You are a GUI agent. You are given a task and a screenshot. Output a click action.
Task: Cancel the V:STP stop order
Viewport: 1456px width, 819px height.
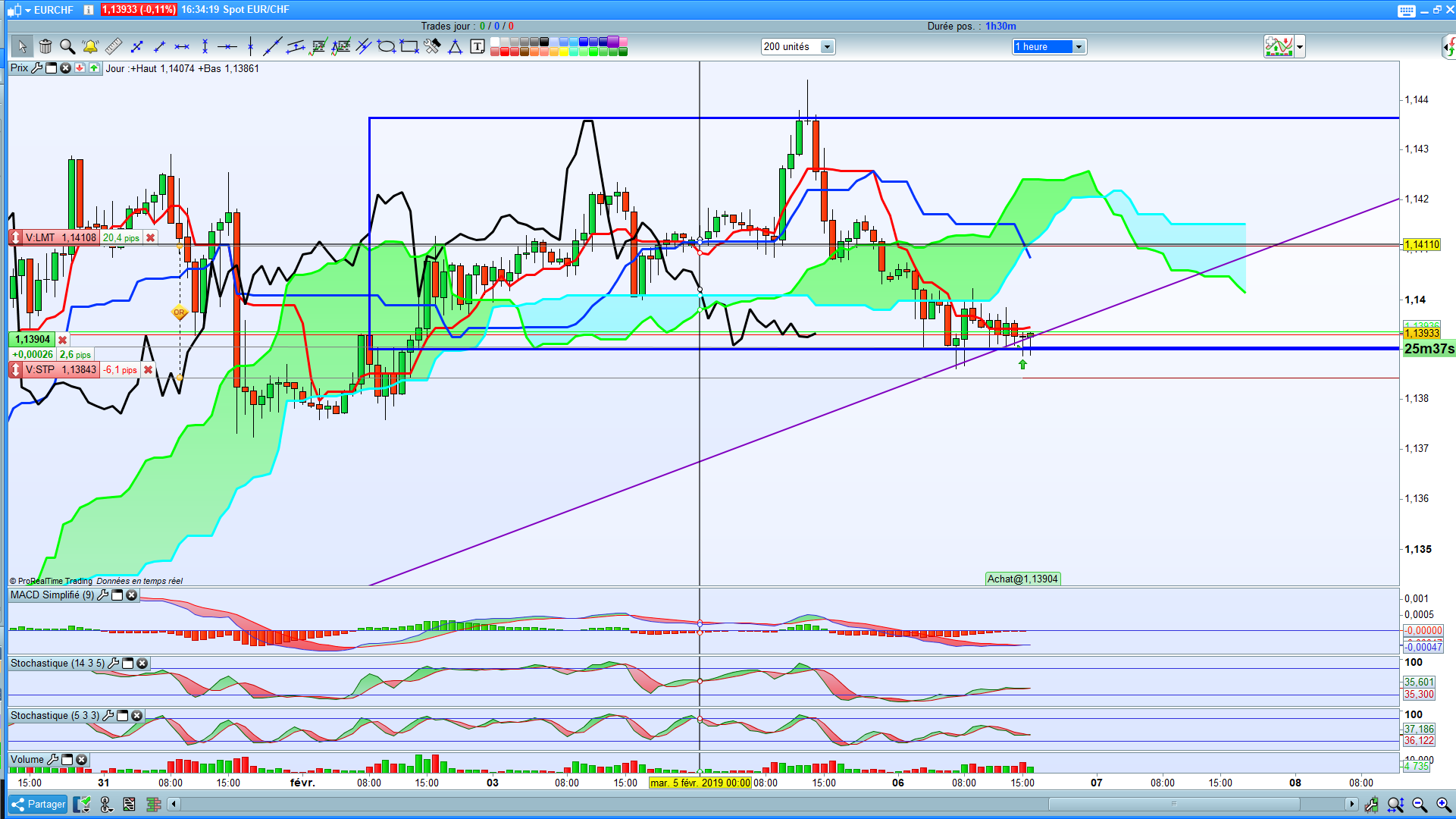[x=149, y=370]
